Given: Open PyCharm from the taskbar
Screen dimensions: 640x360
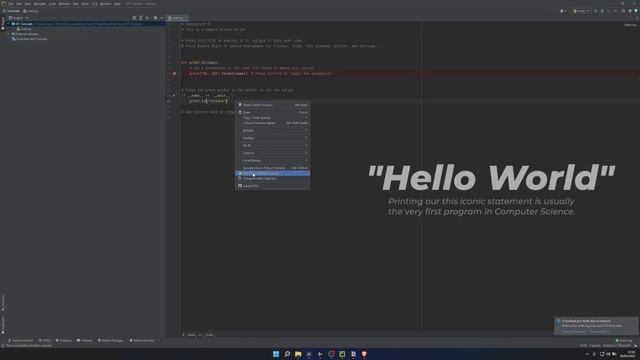Looking at the screenshot, I should (342, 354).
